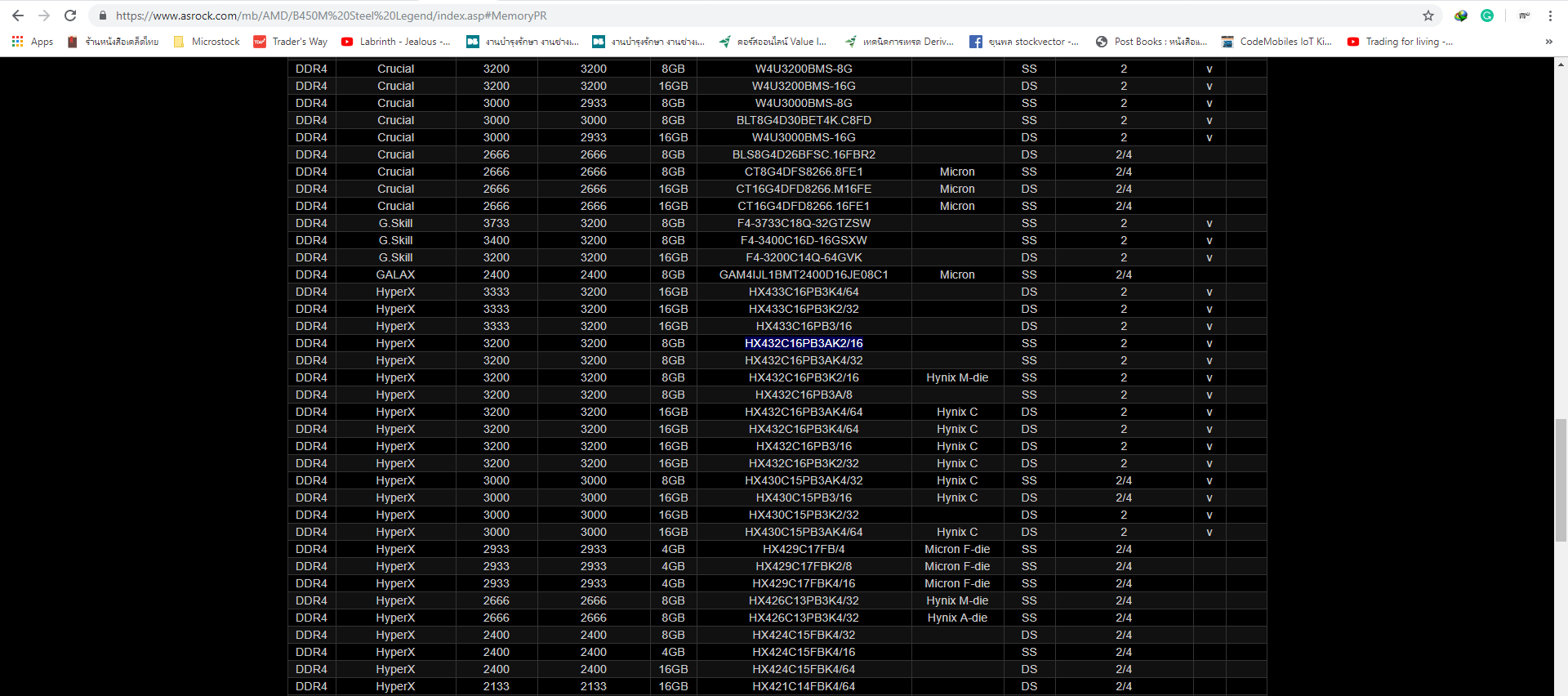Screen dimensions: 1568x696
Task: Open the Chrome three-dot menu
Action: click(x=1550, y=16)
